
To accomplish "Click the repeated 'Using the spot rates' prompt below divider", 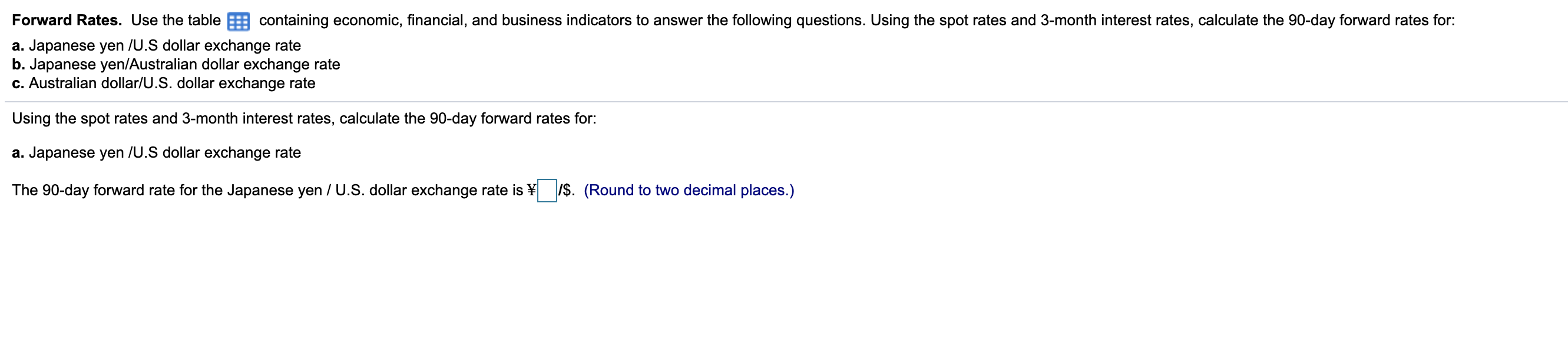I will point(305,119).
